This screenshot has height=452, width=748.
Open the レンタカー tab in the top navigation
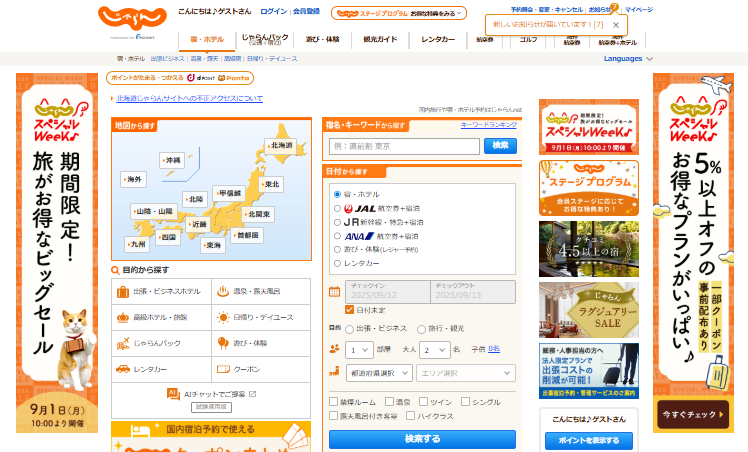pyautogui.click(x=437, y=40)
